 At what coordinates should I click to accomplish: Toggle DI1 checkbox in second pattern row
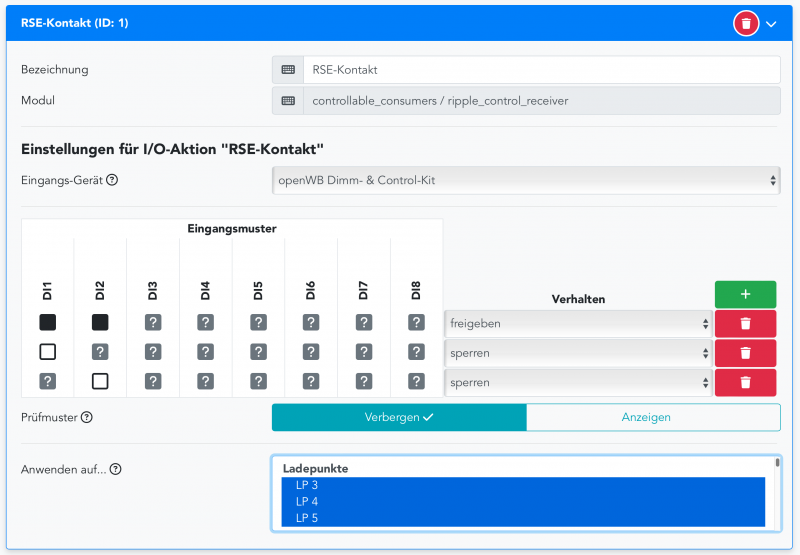[47, 352]
